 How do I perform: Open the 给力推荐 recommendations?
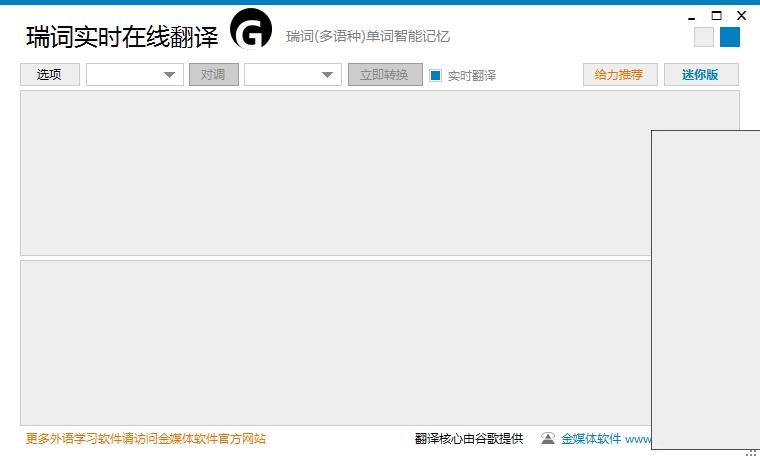pyautogui.click(x=619, y=75)
